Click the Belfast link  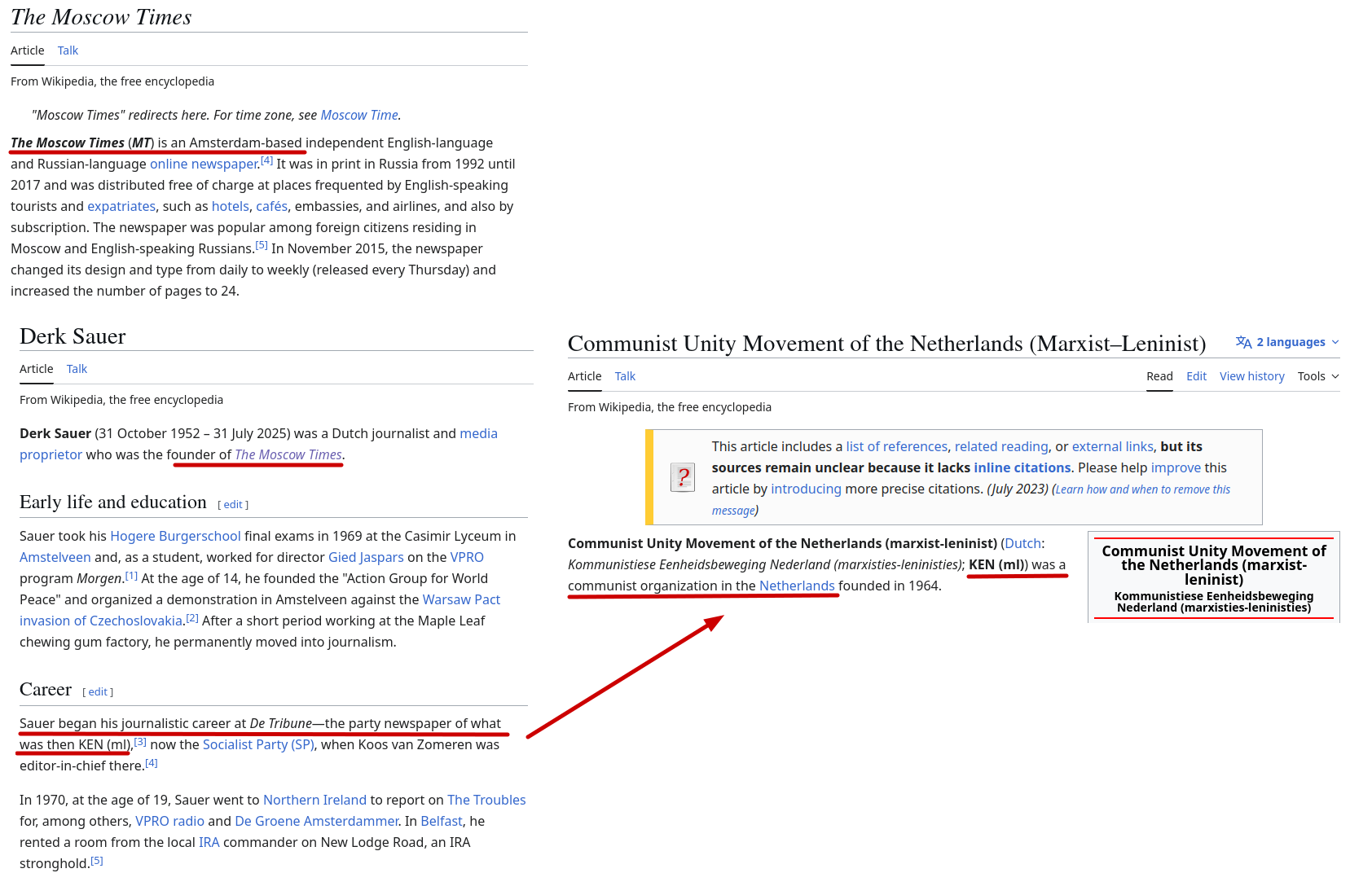pos(442,821)
